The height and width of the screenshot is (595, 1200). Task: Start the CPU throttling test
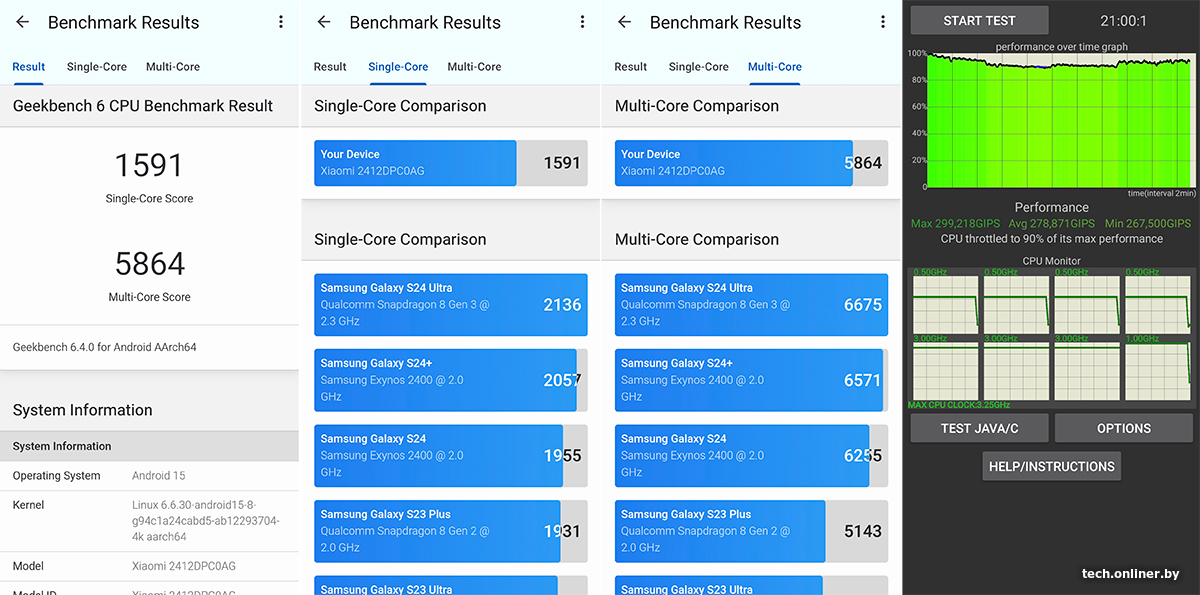tap(979, 20)
